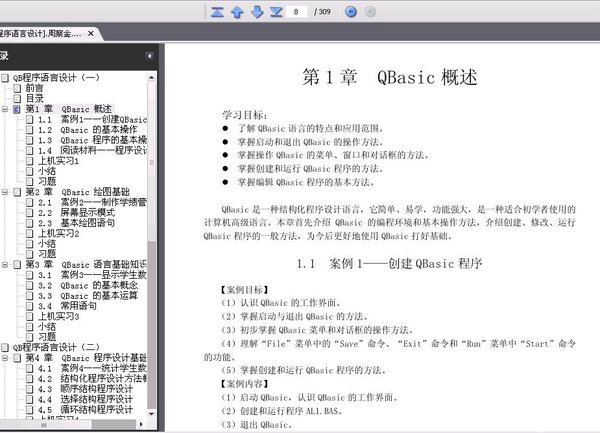Close the document tab with its X
Screen dimensions: 600x433
click(91, 34)
